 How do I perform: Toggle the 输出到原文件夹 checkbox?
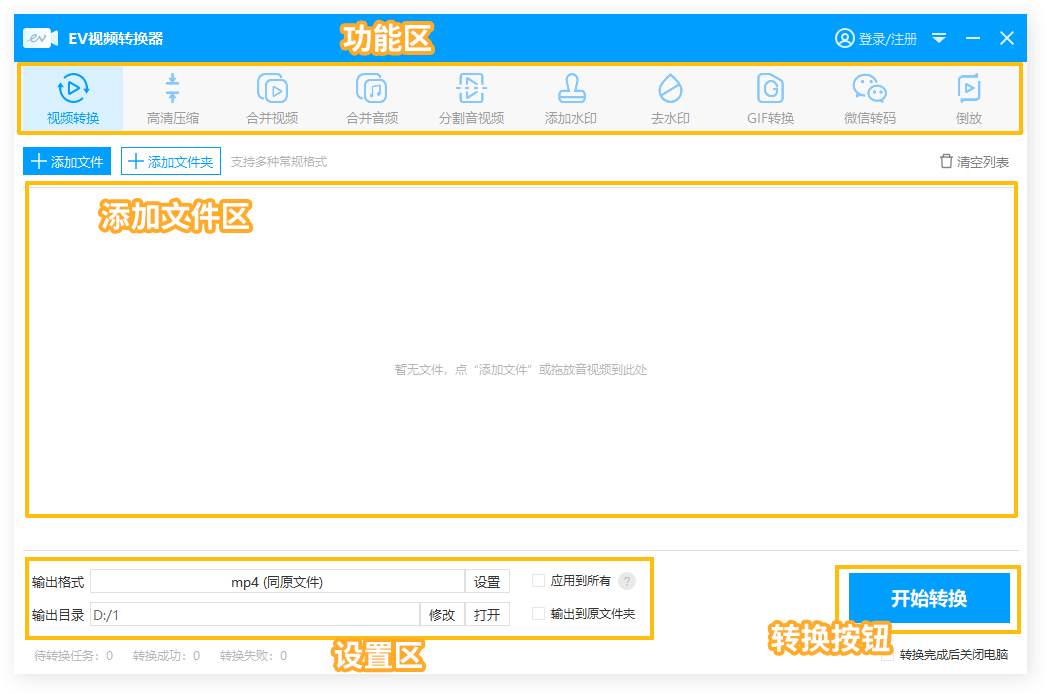click(539, 614)
